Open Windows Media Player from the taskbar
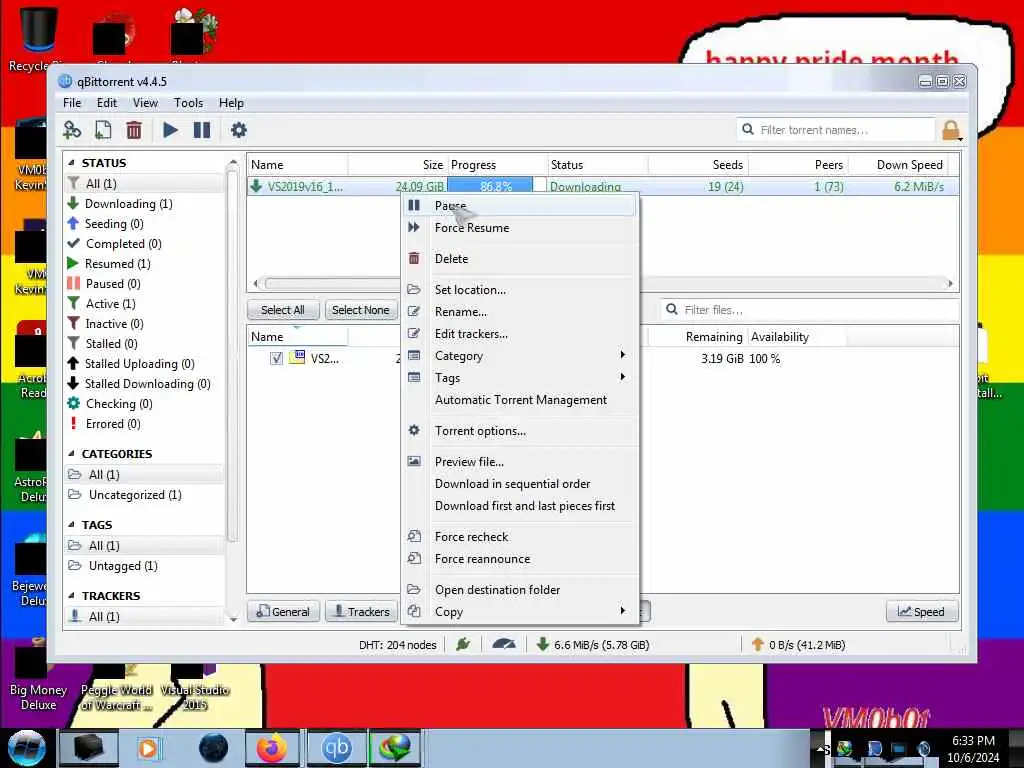The image size is (1024, 768). click(148, 748)
